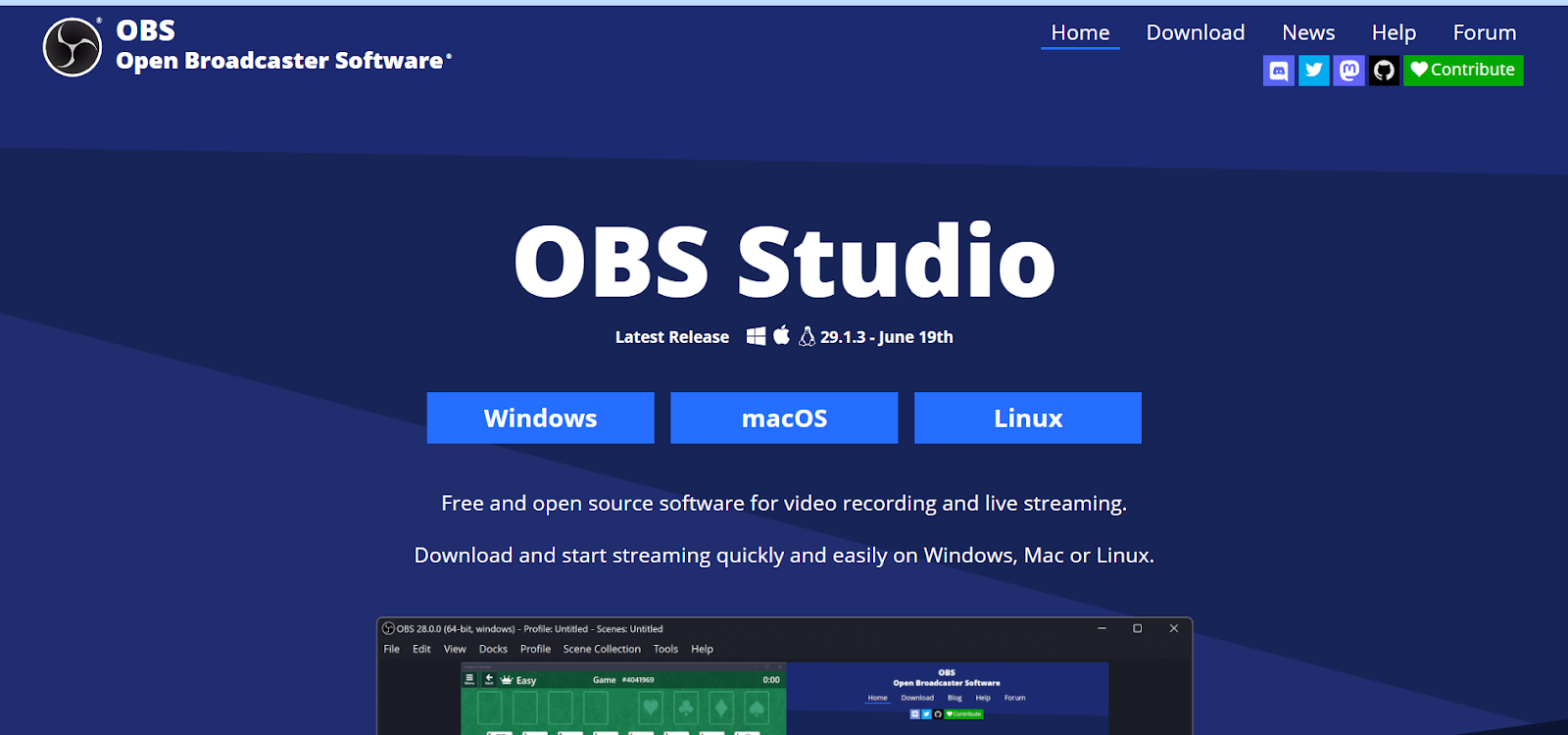The width and height of the screenshot is (1568, 735).
Task: Click the "Free and open source software" tagline
Action: tap(784, 504)
